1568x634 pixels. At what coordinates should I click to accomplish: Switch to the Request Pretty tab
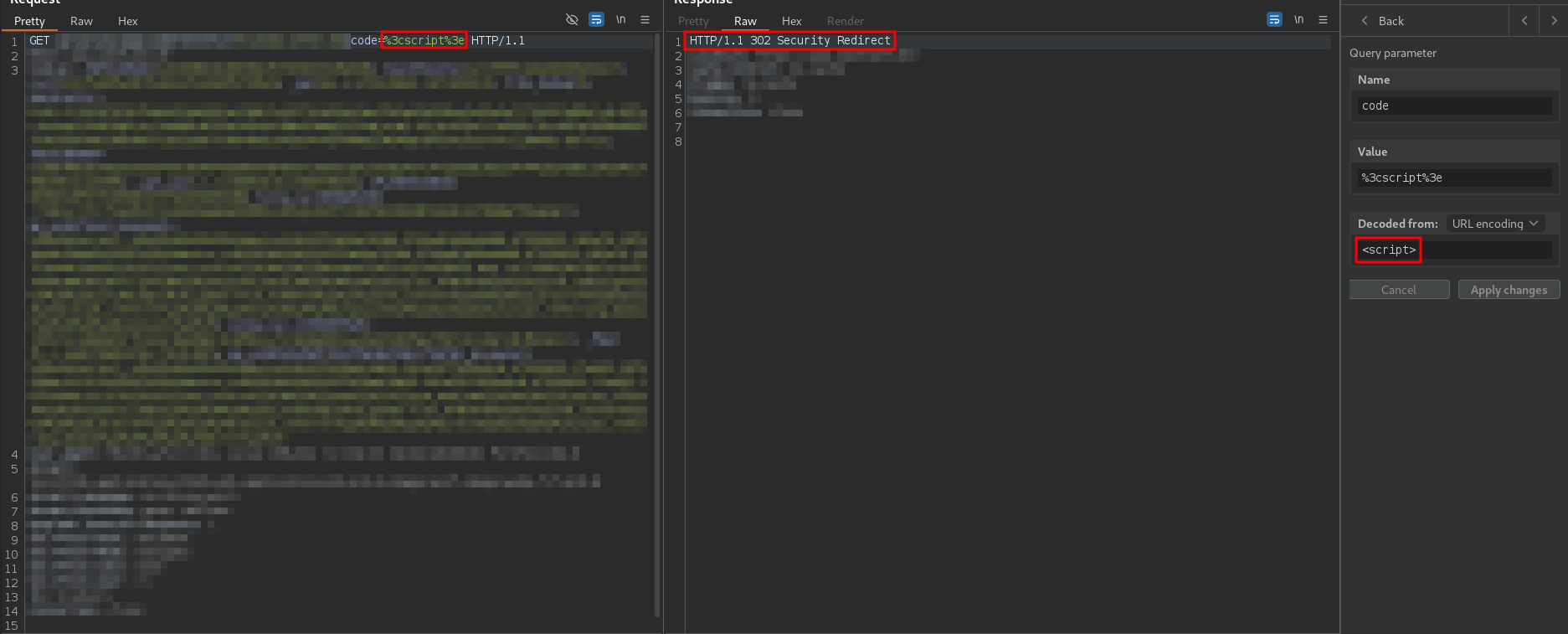[x=29, y=21]
